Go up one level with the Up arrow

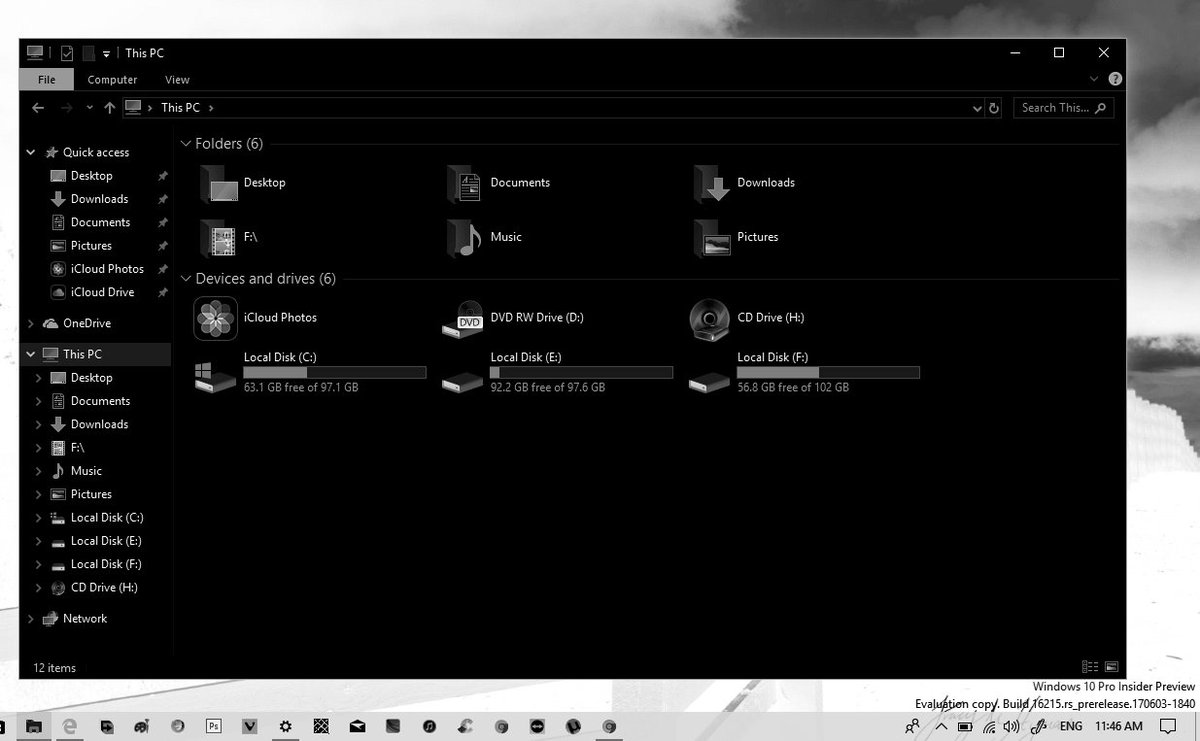click(x=109, y=108)
